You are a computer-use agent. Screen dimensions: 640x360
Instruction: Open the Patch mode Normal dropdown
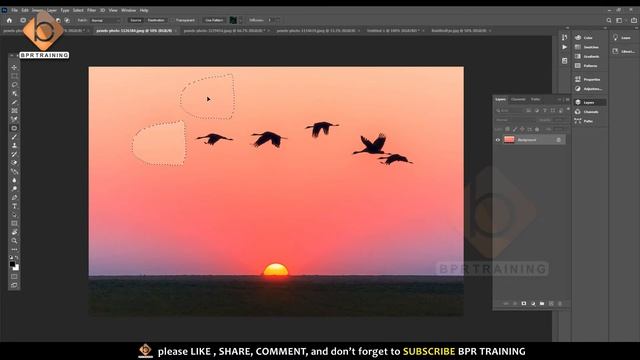click(106, 20)
